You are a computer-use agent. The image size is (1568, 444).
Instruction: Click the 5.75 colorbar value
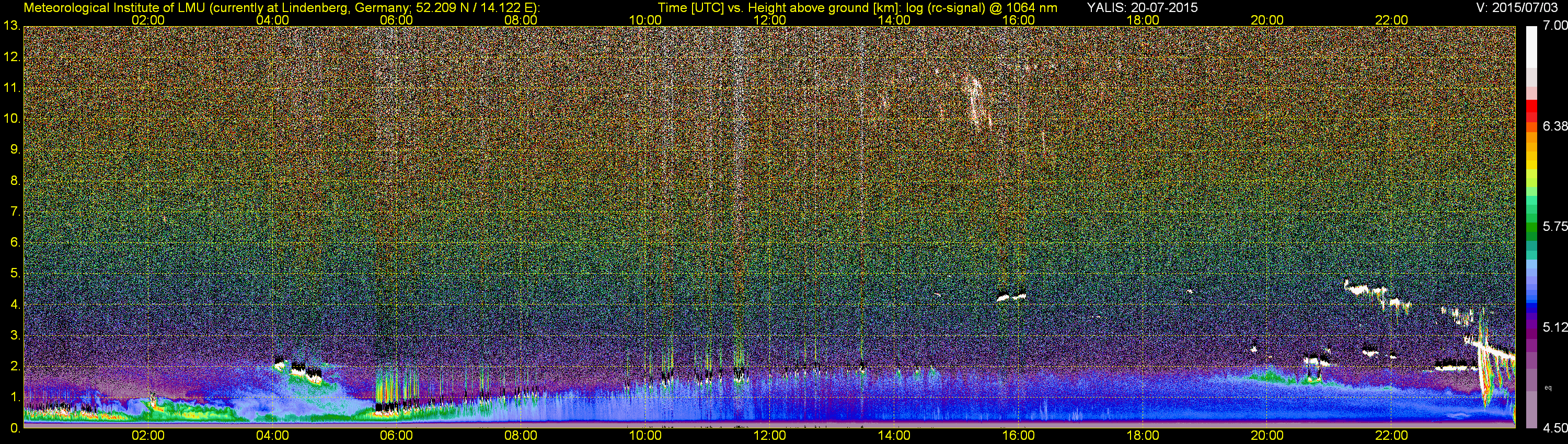[x=1555, y=227]
